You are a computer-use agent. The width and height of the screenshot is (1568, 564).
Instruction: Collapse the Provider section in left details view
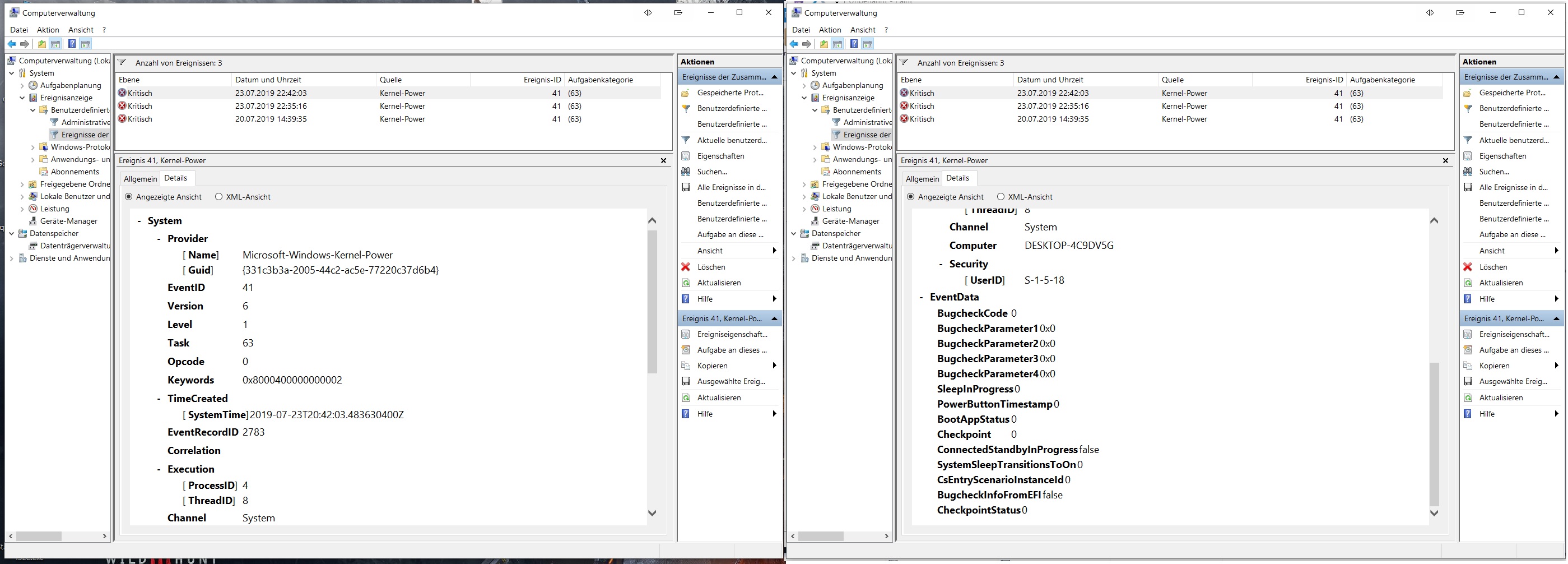159,239
